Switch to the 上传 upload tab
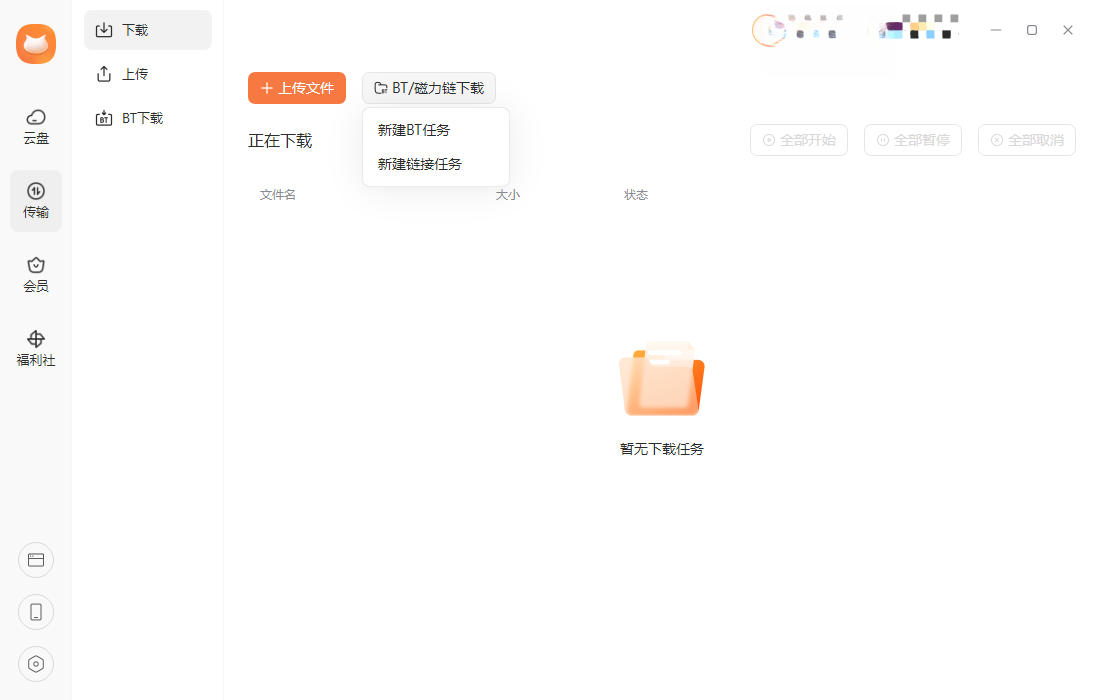 click(148, 74)
